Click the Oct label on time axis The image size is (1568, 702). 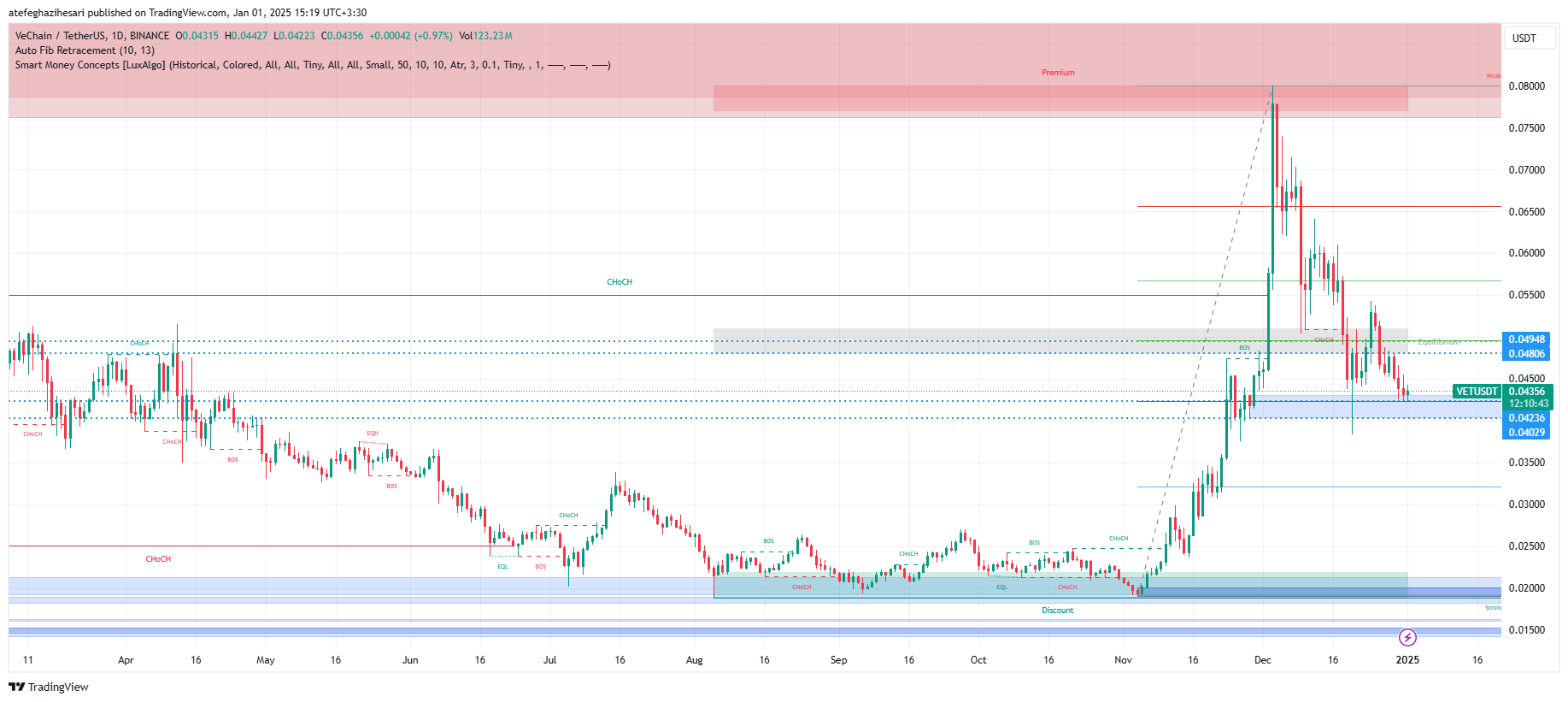click(x=978, y=660)
